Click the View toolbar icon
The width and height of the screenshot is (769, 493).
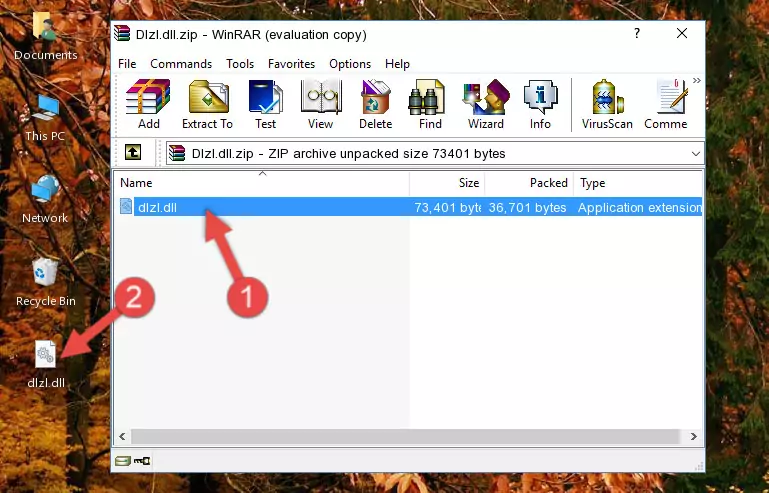coord(321,104)
